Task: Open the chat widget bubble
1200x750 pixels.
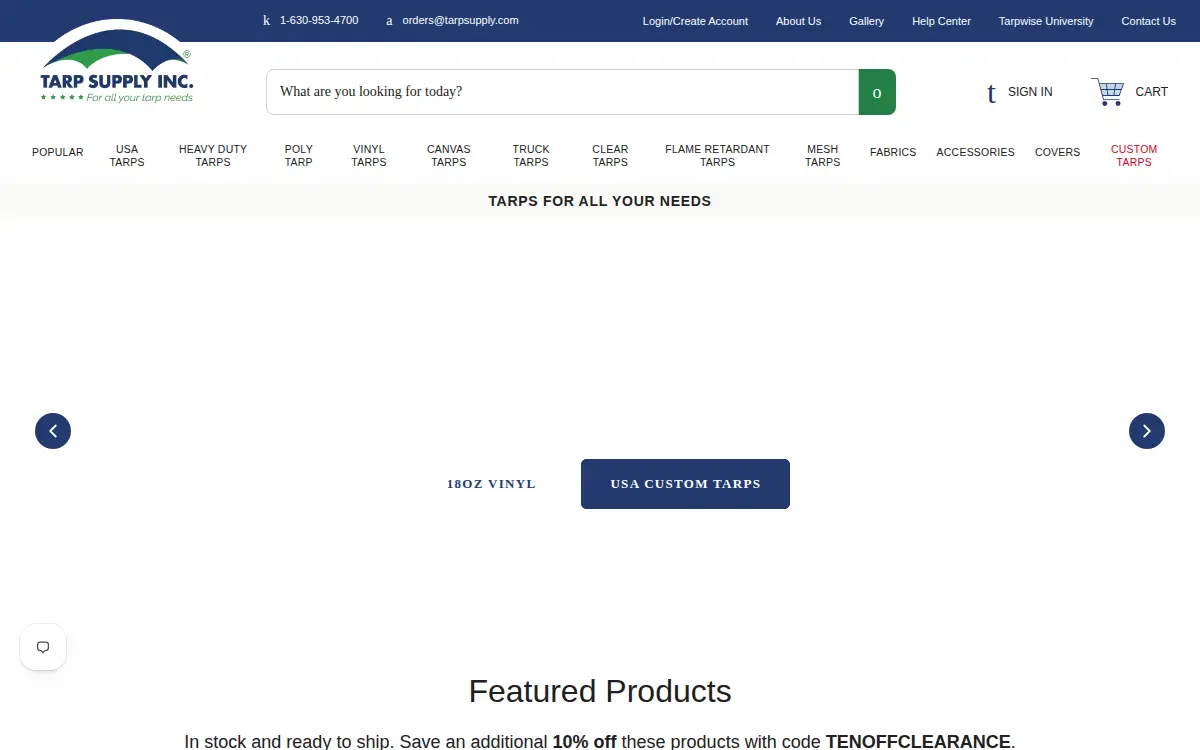Action: pos(43,647)
